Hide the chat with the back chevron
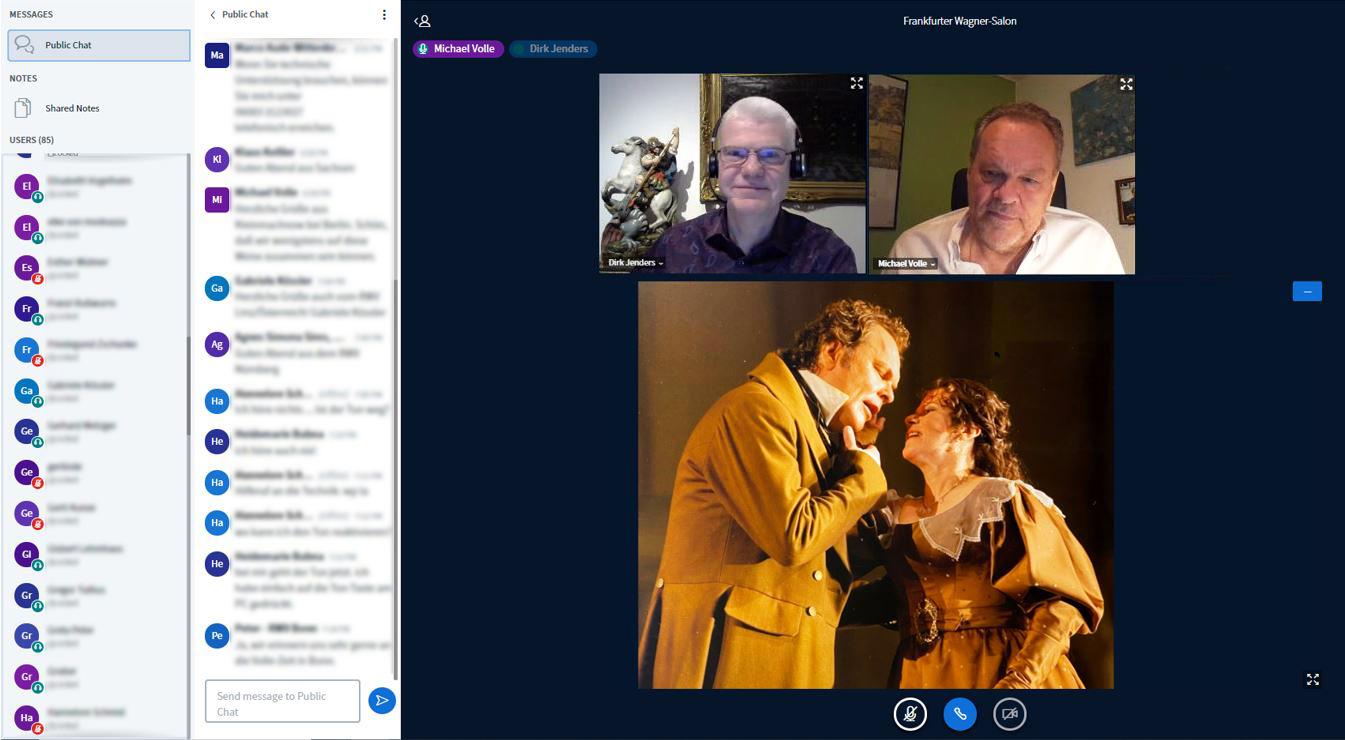 [212, 15]
